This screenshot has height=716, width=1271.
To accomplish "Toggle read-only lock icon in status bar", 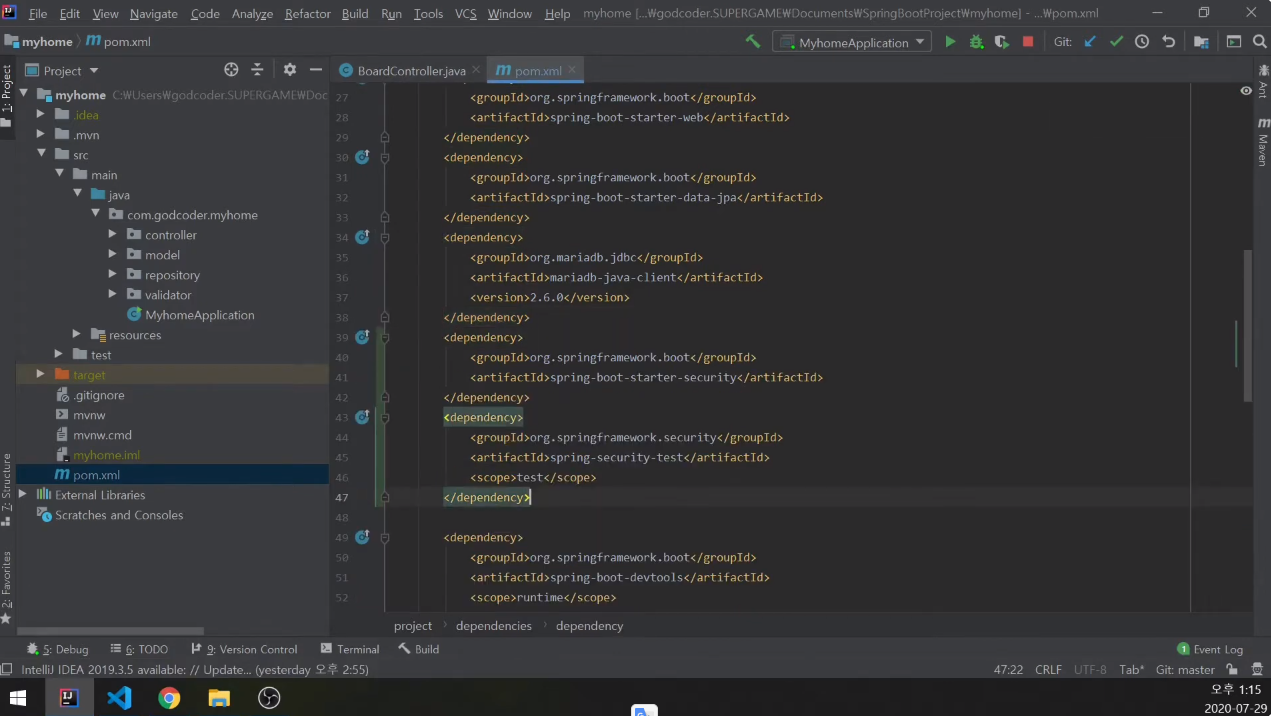I will point(1232,670).
